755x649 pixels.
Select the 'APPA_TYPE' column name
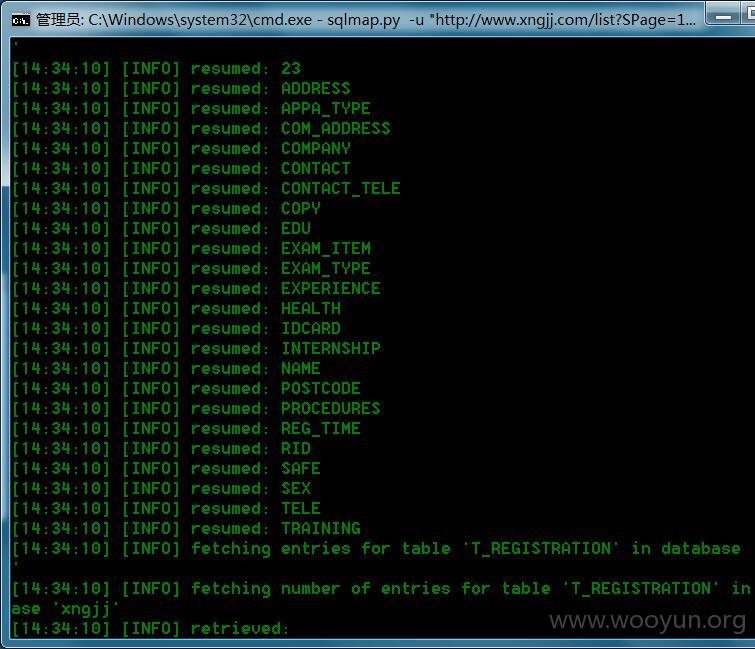[326, 108]
